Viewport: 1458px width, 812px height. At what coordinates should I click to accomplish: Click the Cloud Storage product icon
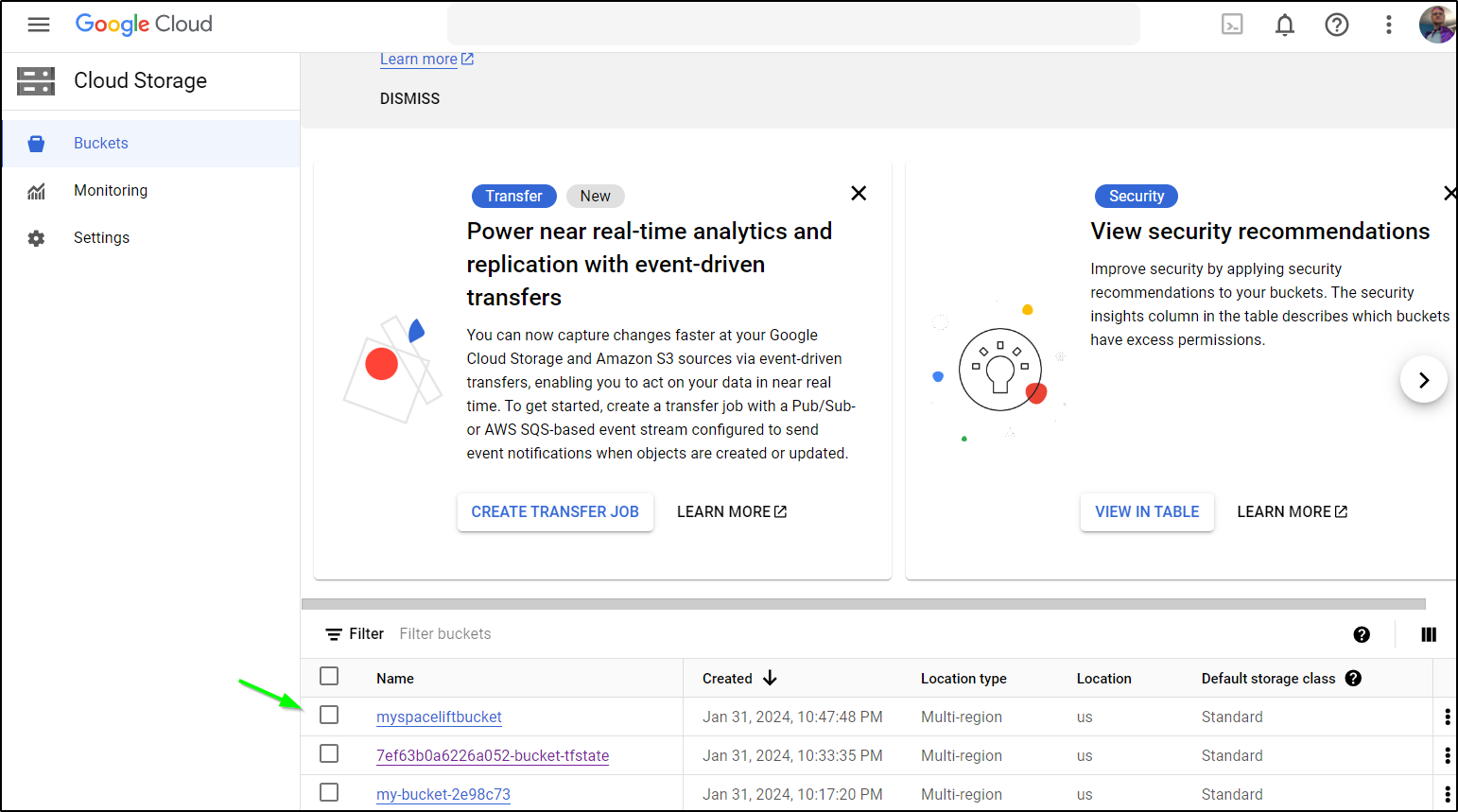click(x=36, y=81)
